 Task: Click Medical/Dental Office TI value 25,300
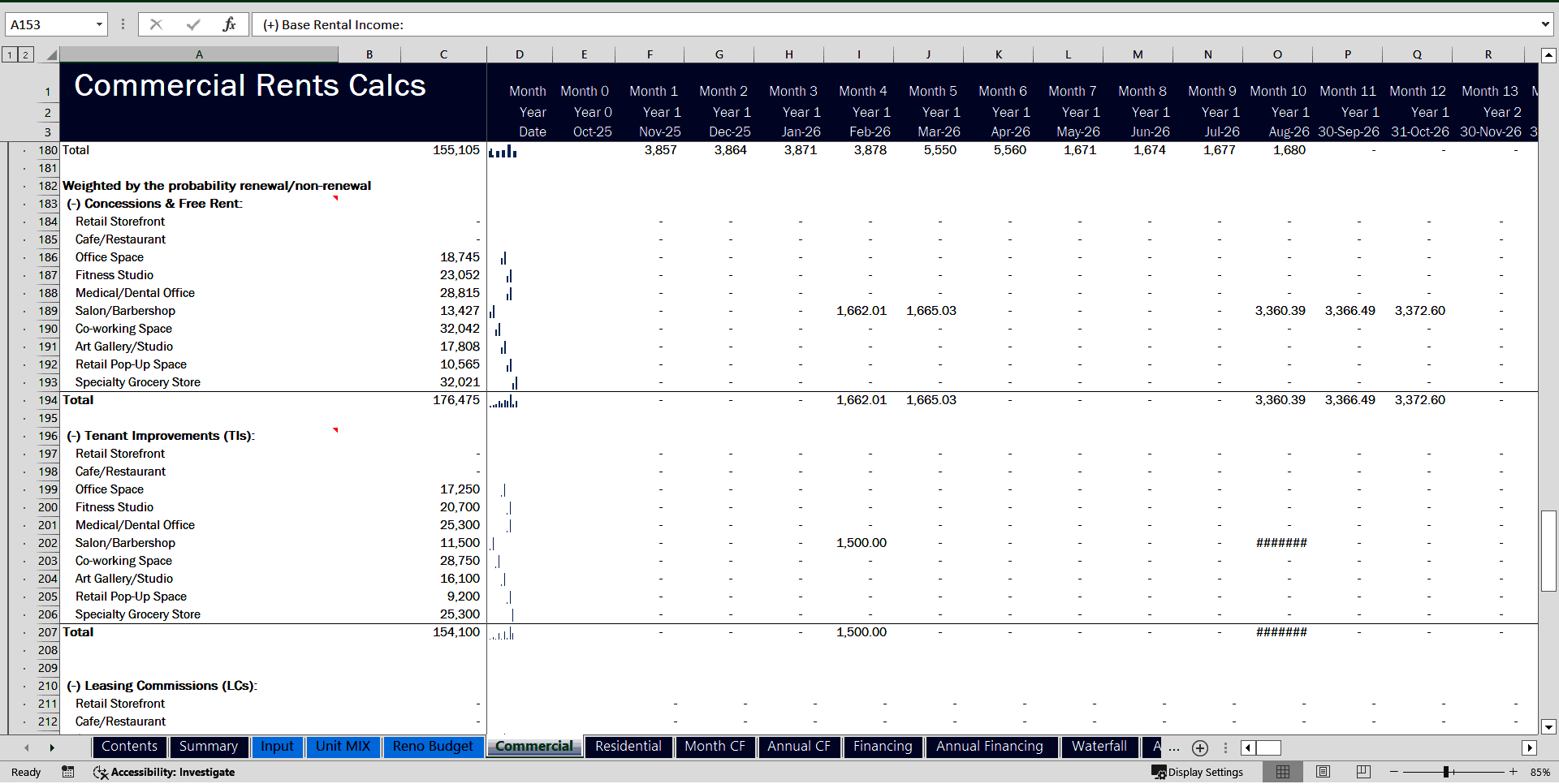(x=443, y=525)
